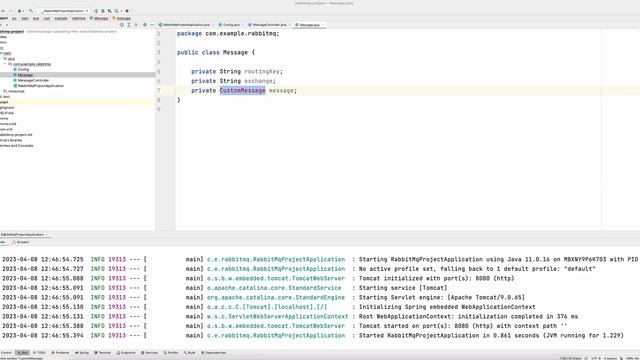
Task: Click log link c.e.rabbitmq.RabbitMqProjectApplication at 12:46:54.725
Action: click(276, 259)
